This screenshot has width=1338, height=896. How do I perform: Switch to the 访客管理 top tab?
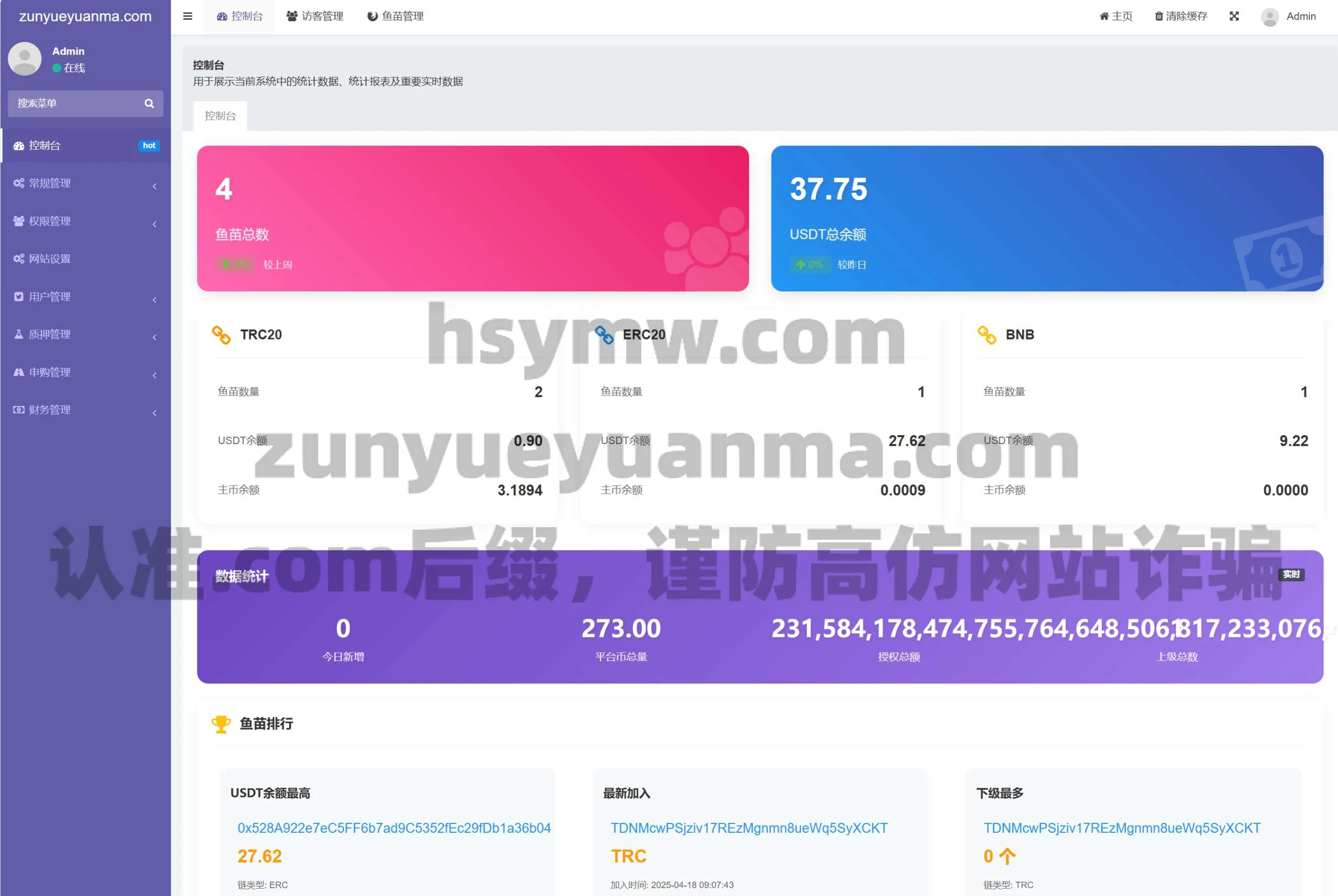(315, 16)
